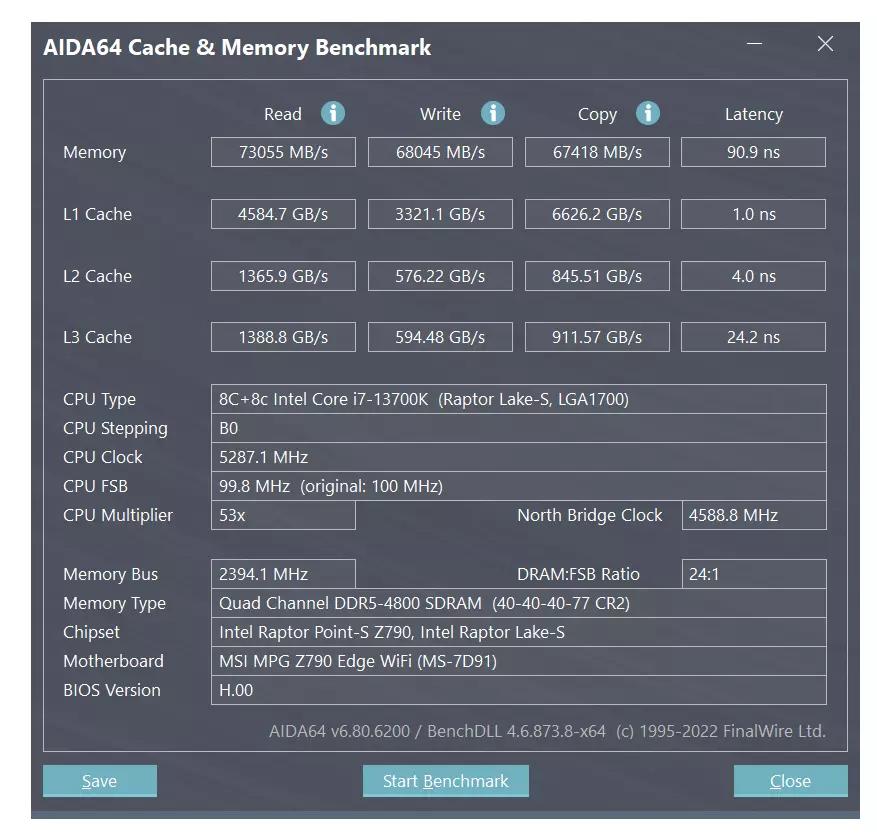Click the Read results info icon

click(333, 113)
